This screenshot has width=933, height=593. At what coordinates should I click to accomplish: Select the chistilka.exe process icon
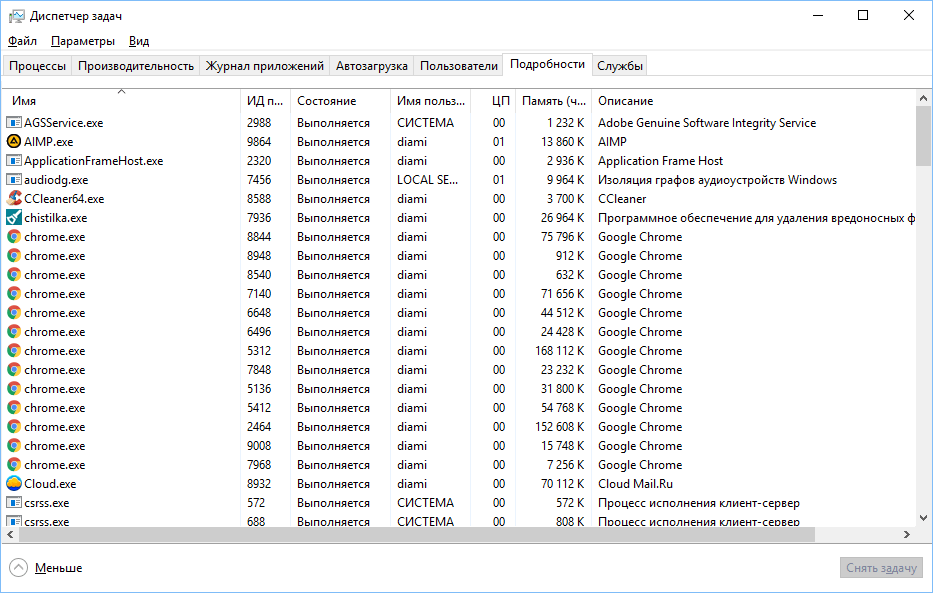point(14,218)
